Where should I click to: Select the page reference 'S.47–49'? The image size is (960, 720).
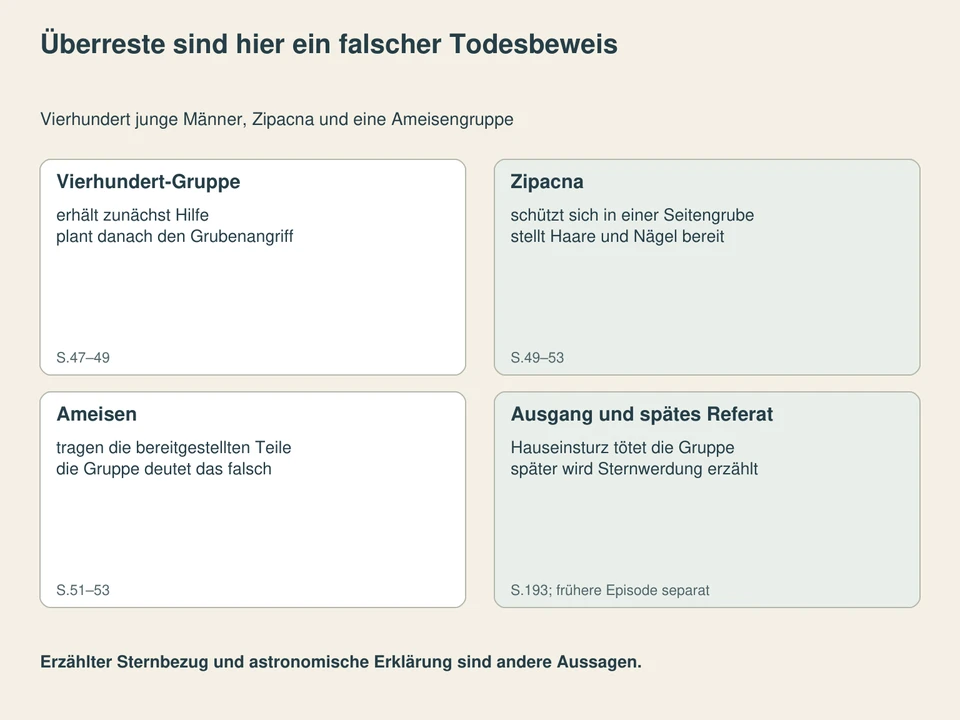83,358
